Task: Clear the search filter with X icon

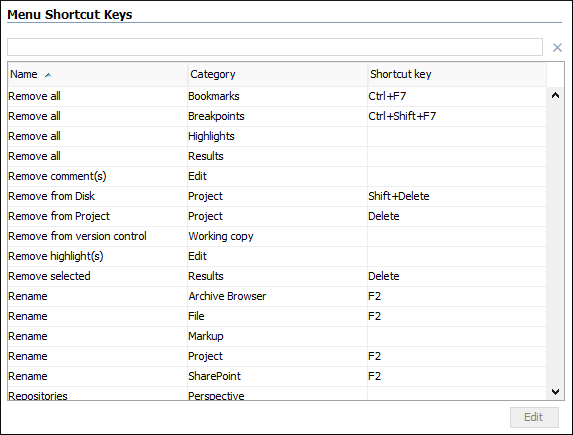Action: 557,48
